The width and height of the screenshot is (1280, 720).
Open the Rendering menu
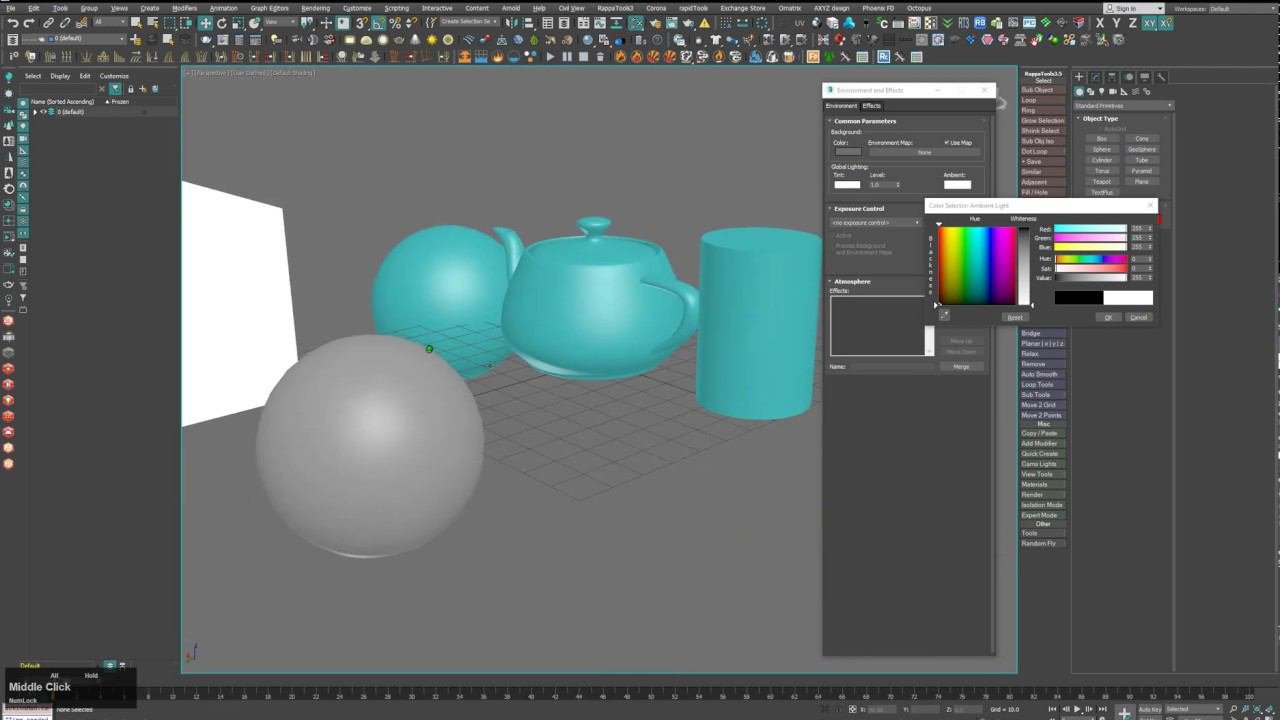point(315,8)
